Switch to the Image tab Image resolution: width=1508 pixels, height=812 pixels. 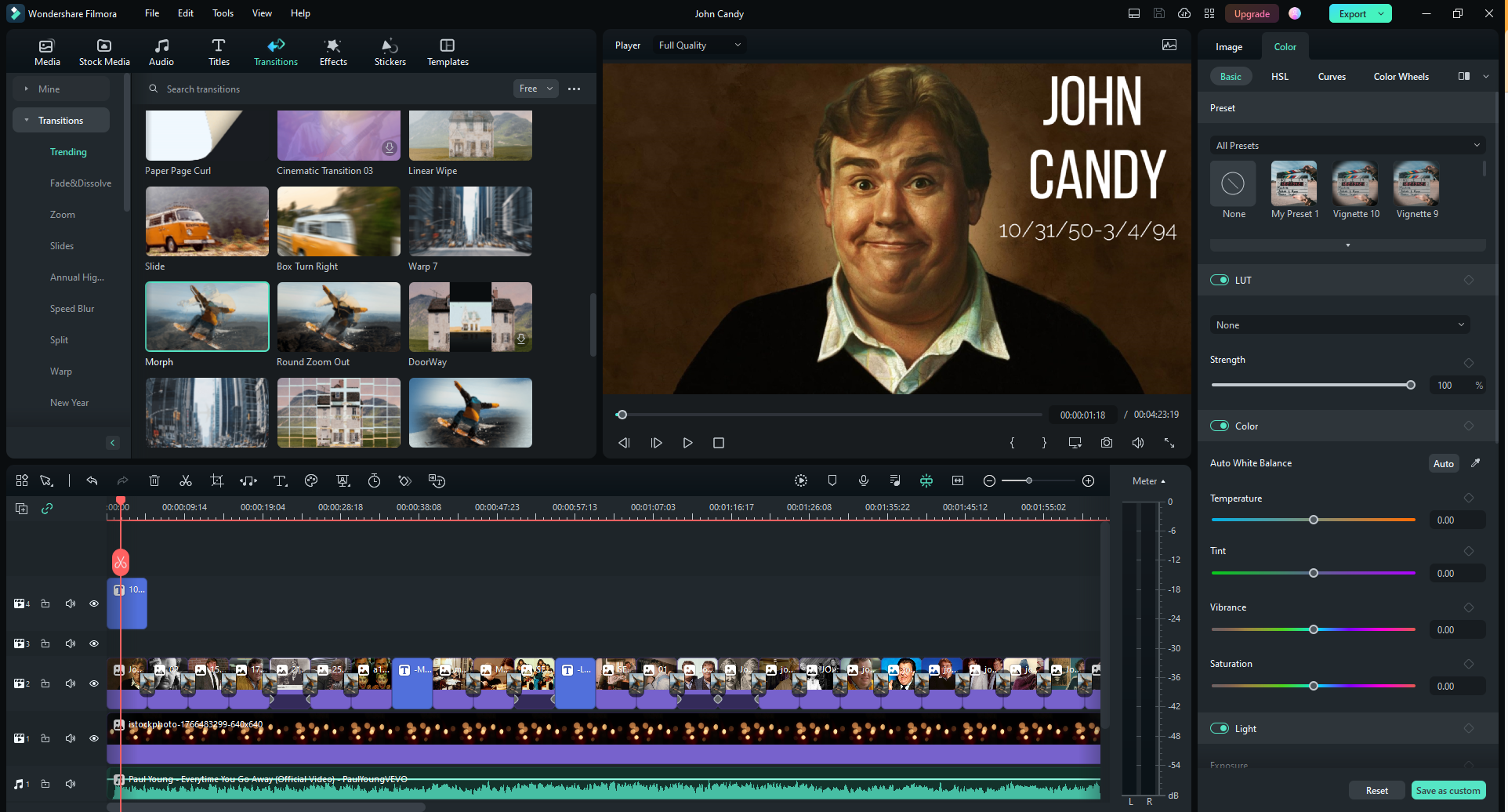pyautogui.click(x=1229, y=47)
